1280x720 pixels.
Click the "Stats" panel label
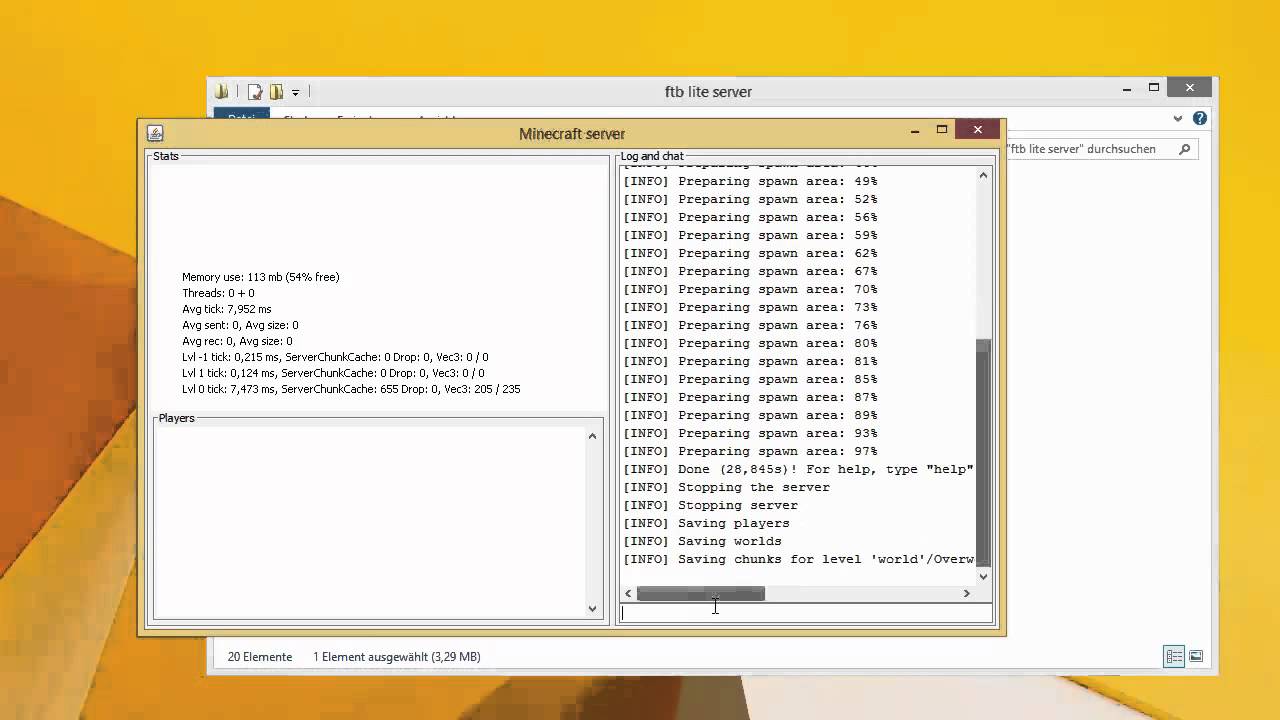166,156
